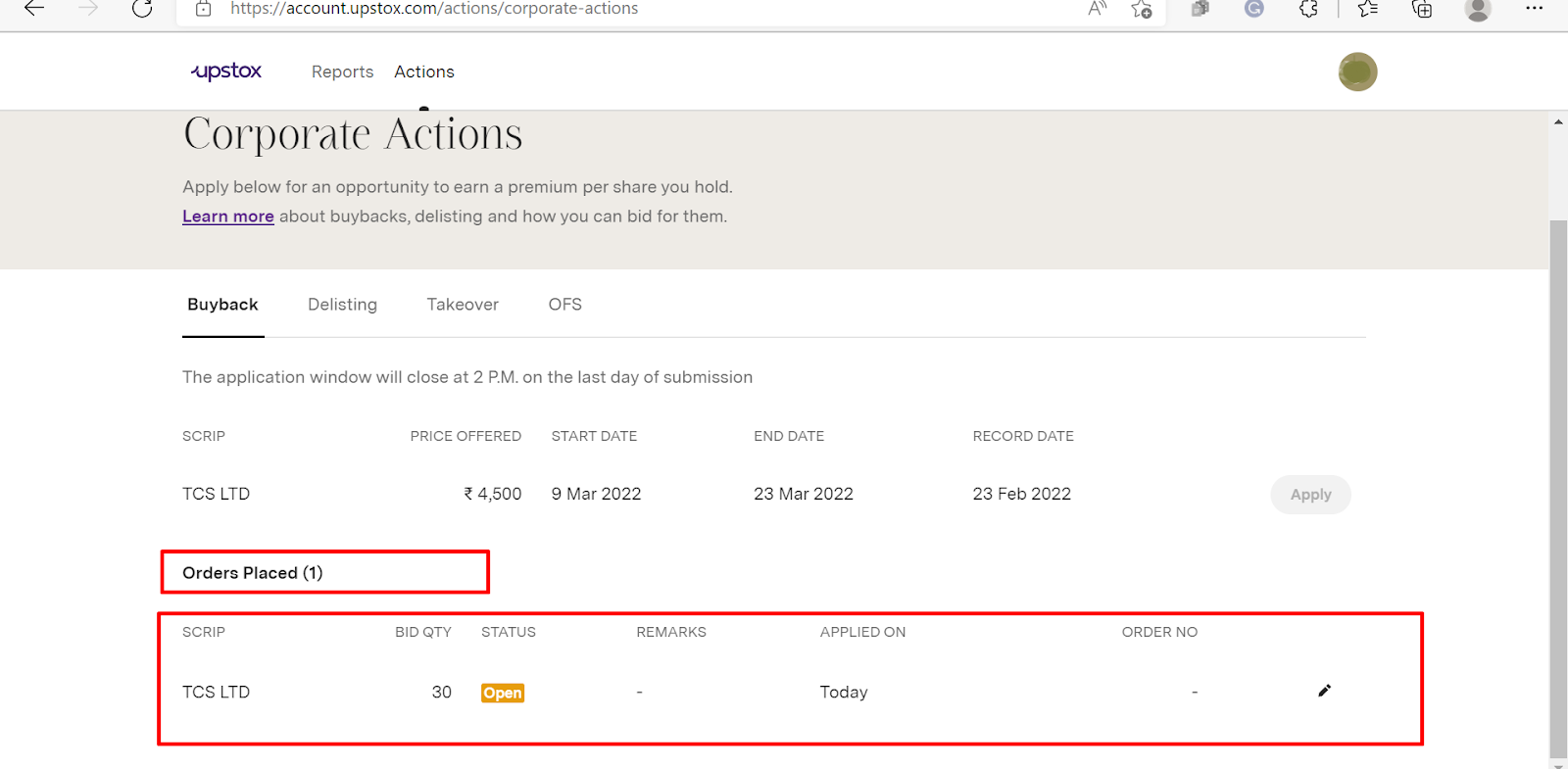Switch to the Takeover tab
The height and width of the screenshot is (769, 1568).
coord(463,305)
